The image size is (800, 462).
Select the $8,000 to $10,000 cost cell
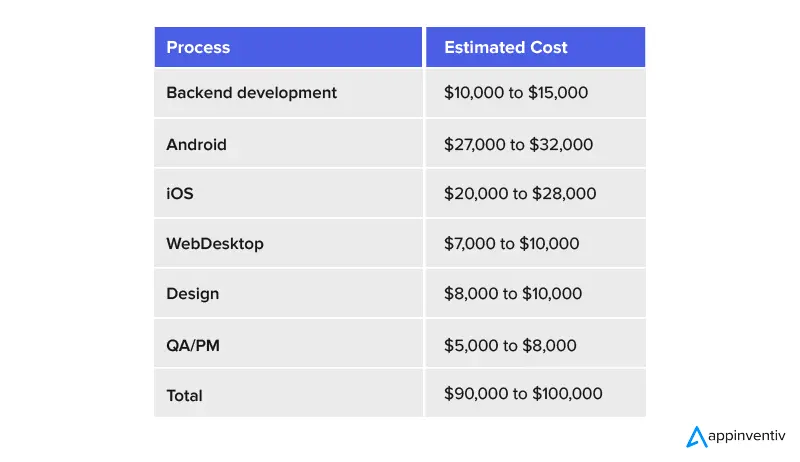pos(512,294)
